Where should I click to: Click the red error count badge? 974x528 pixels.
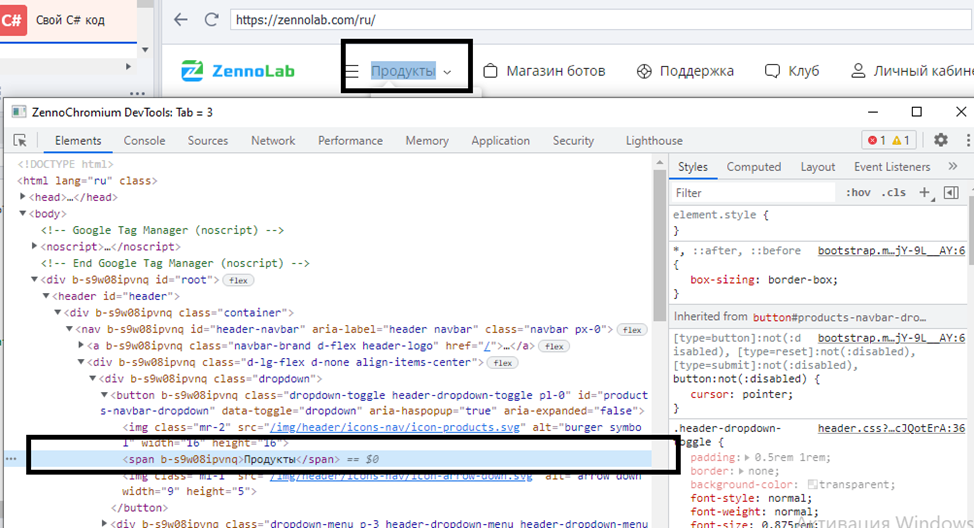(x=875, y=141)
